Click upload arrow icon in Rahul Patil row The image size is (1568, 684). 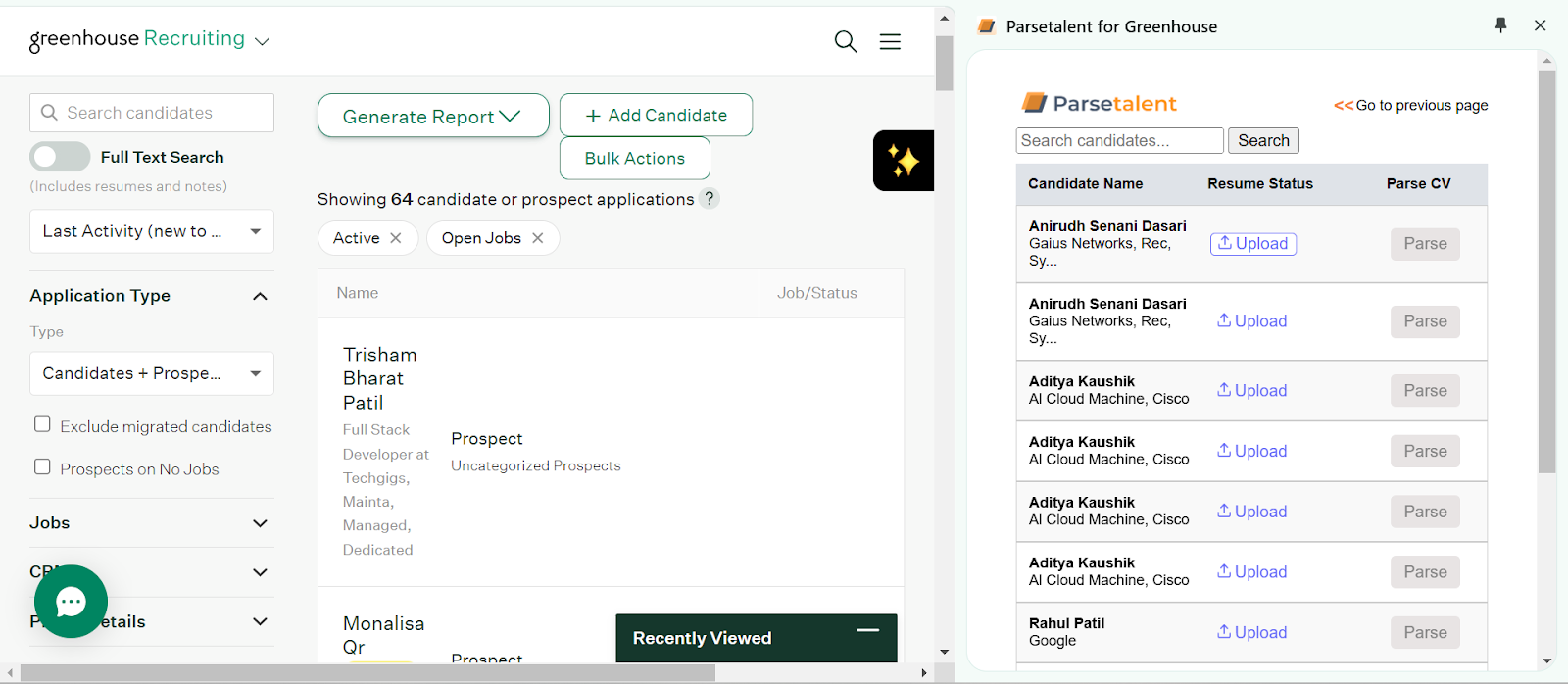[1224, 631]
